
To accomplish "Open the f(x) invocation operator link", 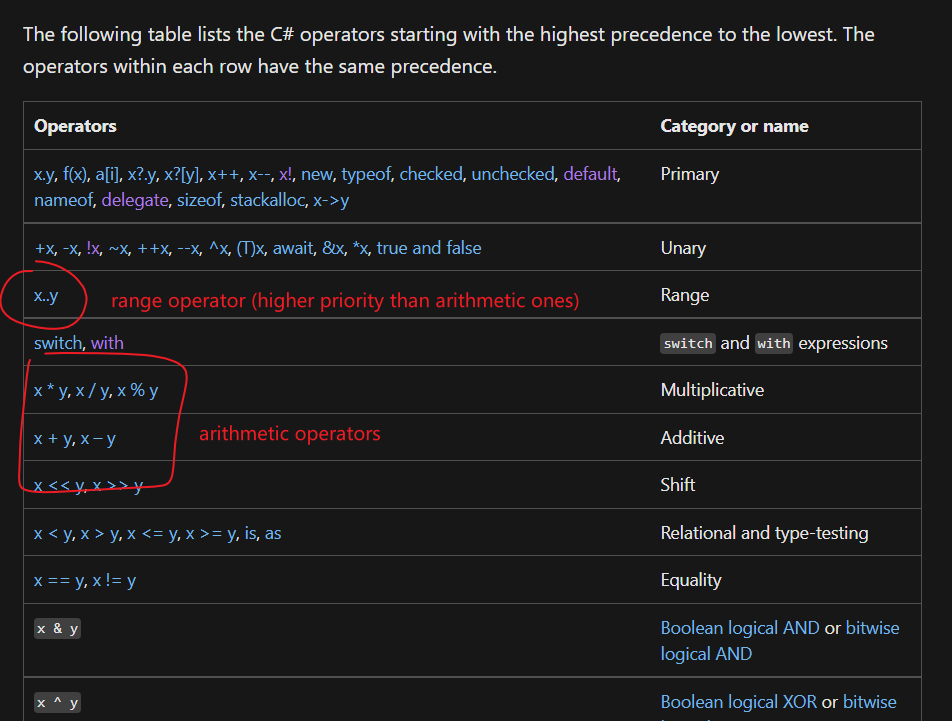I will [x=75, y=175].
